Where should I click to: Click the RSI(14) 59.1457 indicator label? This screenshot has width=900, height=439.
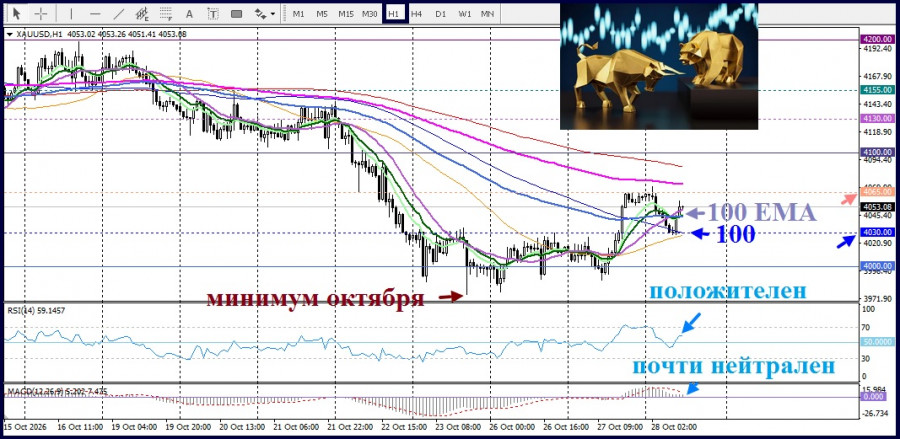pyautogui.click(x=36, y=310)
